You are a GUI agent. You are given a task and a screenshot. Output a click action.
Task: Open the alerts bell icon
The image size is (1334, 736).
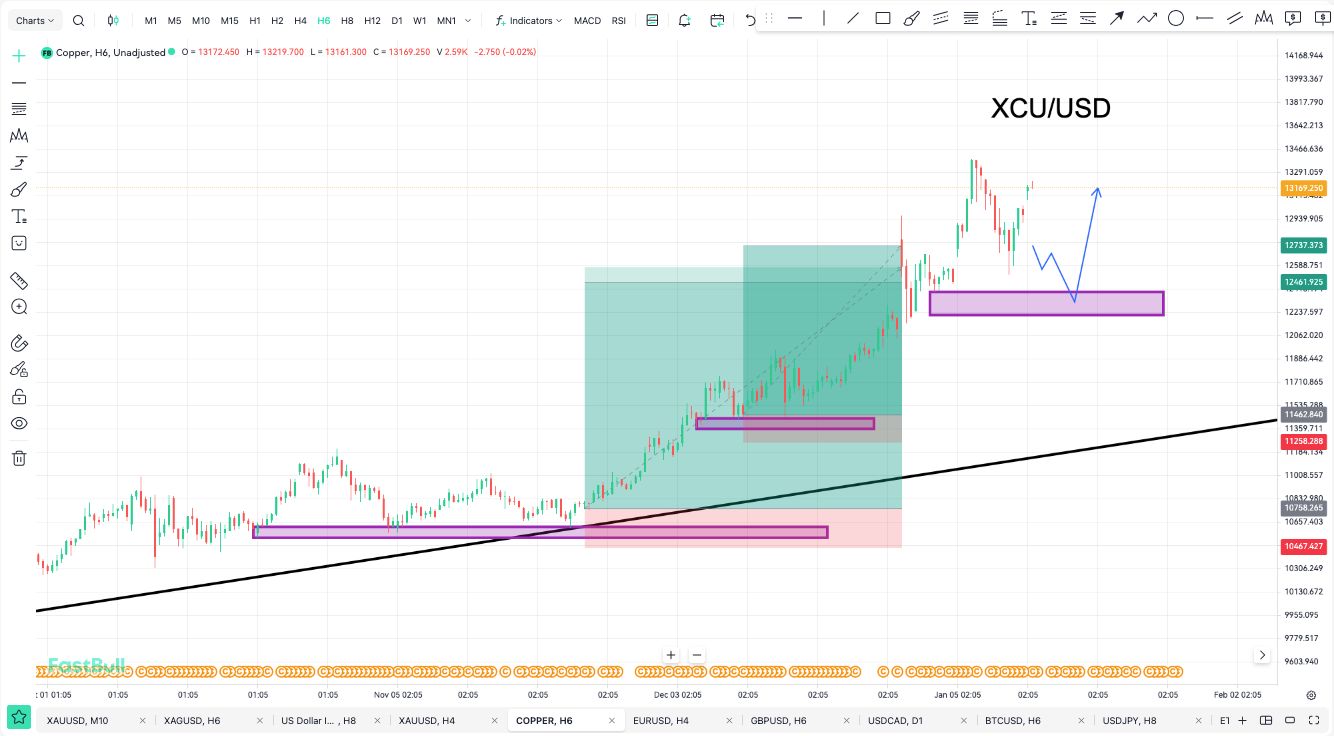(684, 20)
